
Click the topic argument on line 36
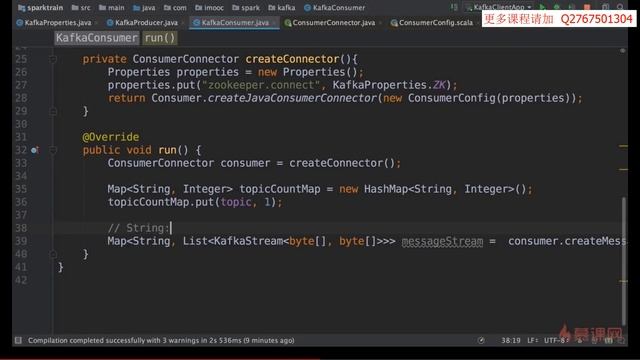click(236, 202)
